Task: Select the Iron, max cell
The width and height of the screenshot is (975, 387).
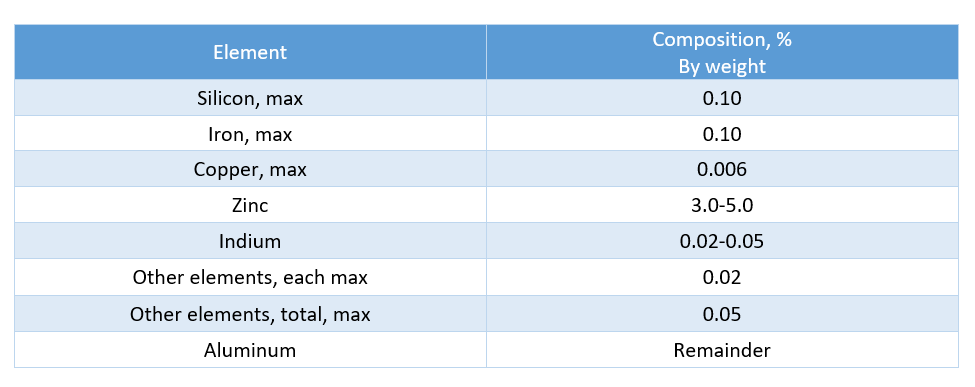Action: coord(250,134)
